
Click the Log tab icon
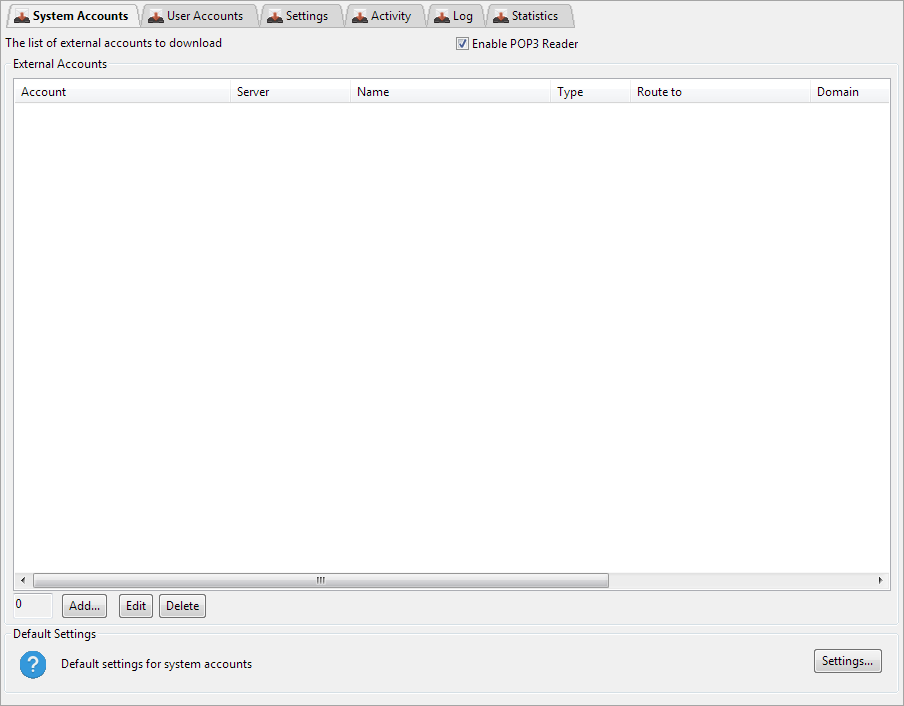click(441, 16)
